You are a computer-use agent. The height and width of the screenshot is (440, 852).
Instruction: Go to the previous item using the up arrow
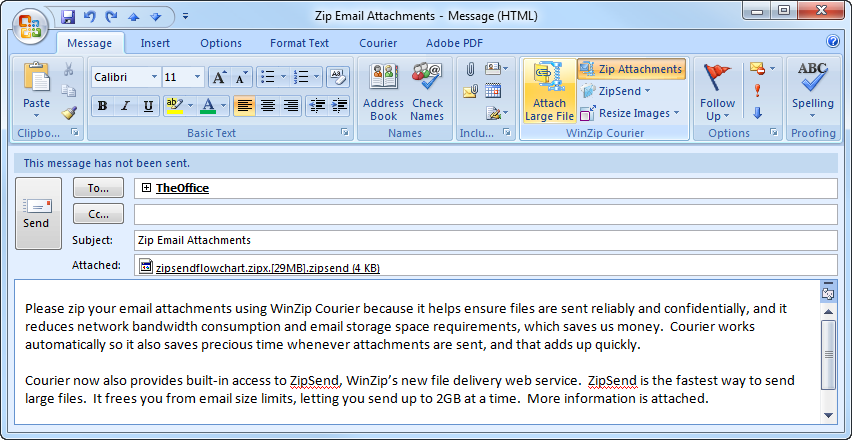coord(134,17)
